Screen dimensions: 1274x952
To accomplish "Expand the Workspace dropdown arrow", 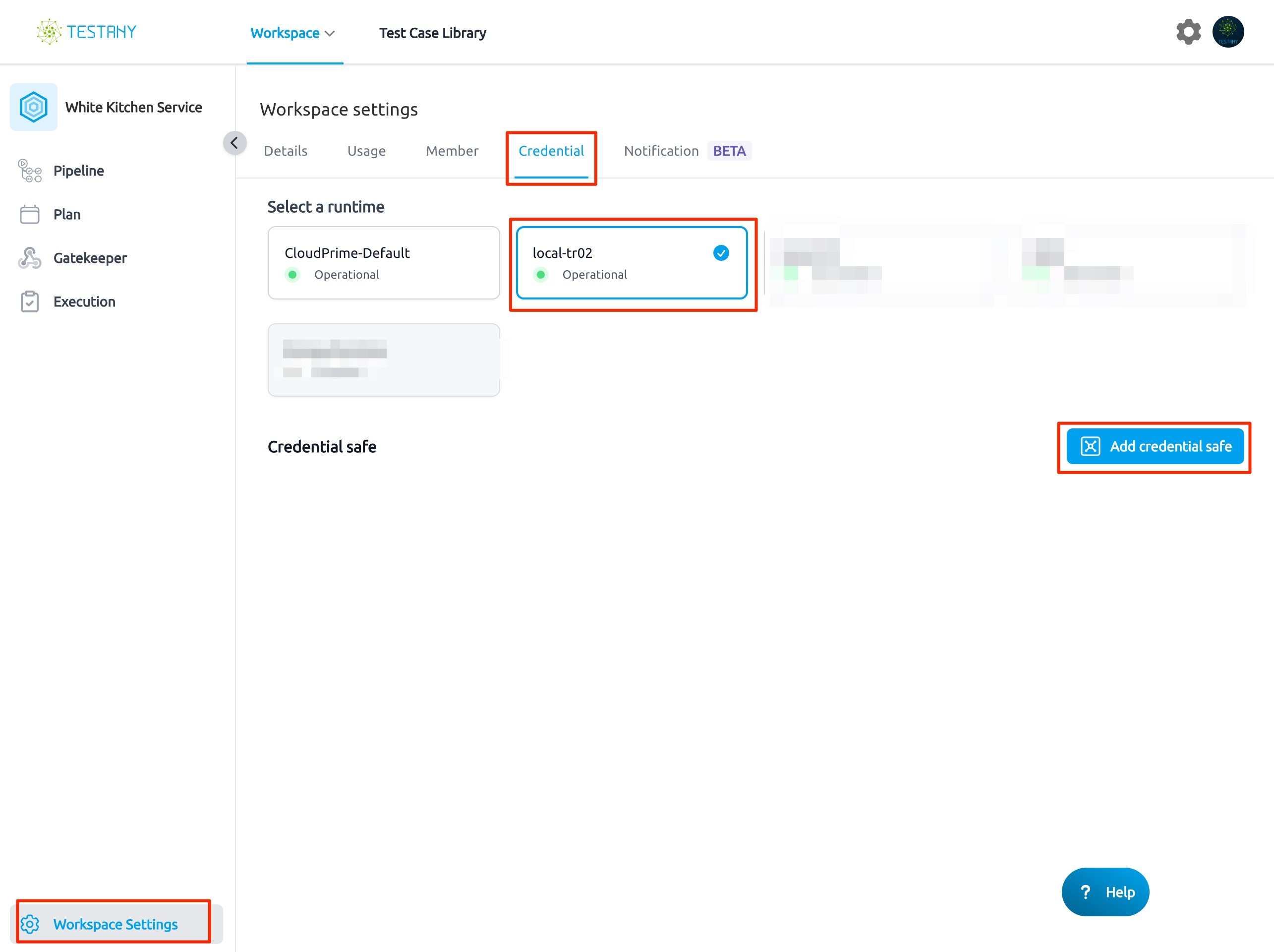I will (x=330, y=33).
